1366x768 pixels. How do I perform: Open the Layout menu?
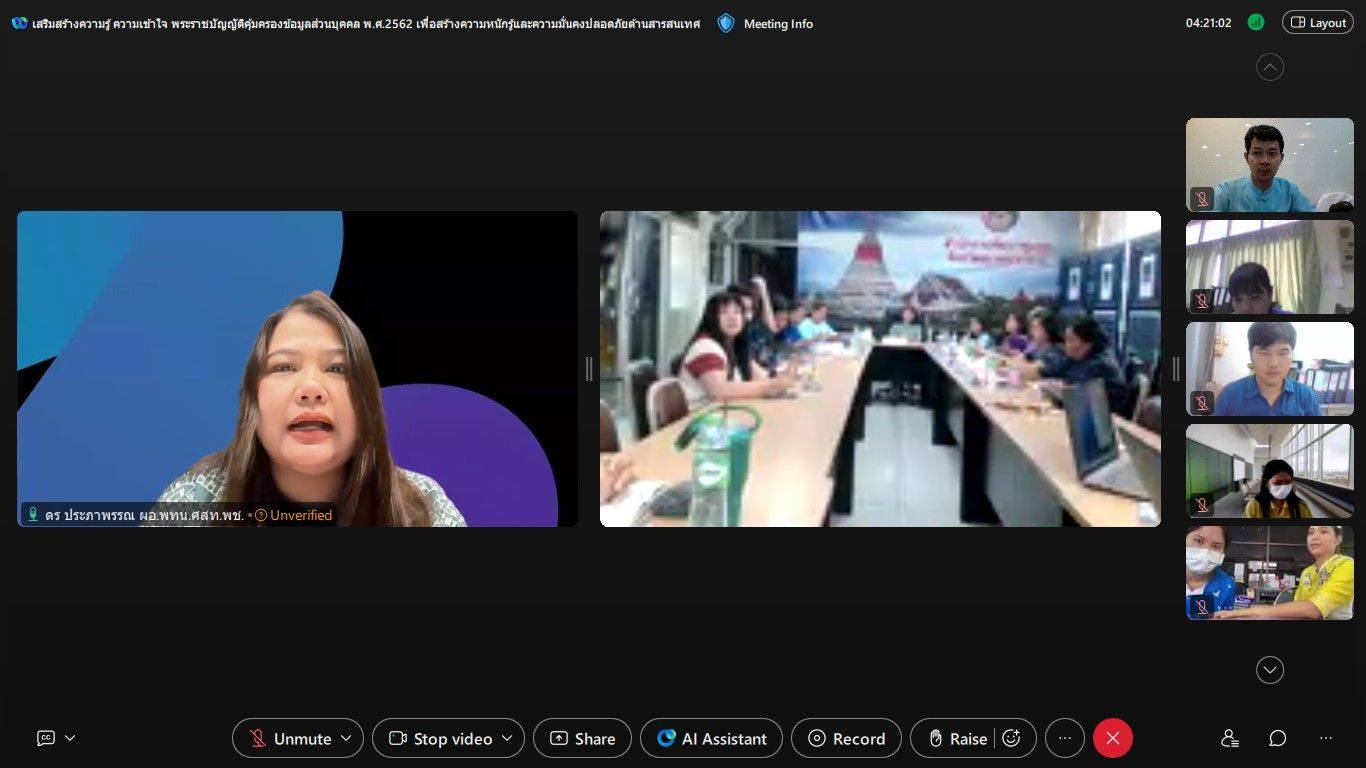click(x=1318, y=23)
